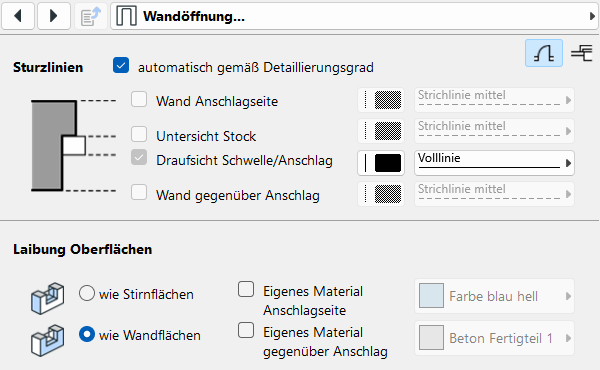The height and width of the screenshot is (370, 600).
Task: Click the wie Wandflächen 3D block icon
Action: (47, 340)
